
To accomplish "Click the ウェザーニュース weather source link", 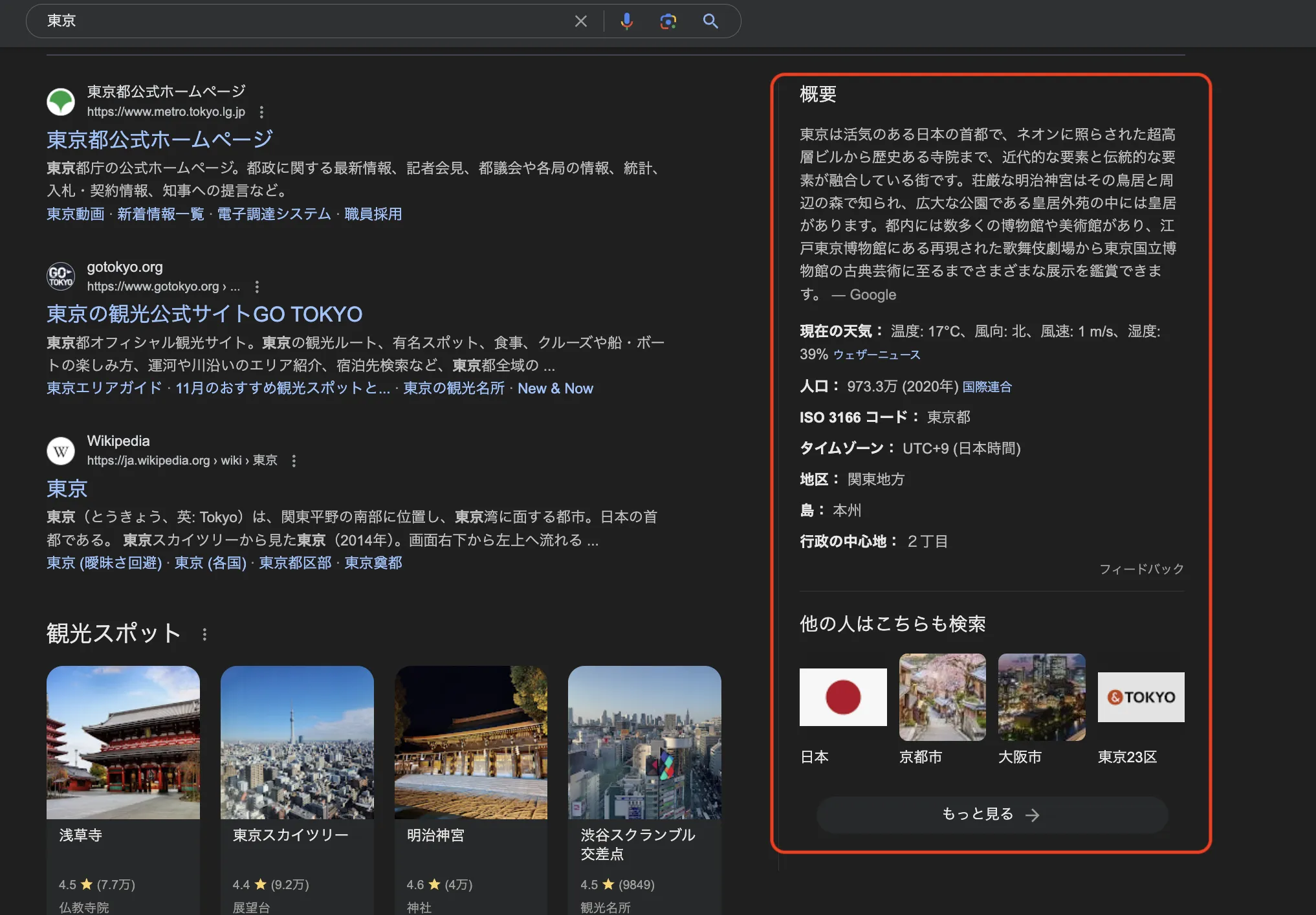I will (x=877, y=355).
